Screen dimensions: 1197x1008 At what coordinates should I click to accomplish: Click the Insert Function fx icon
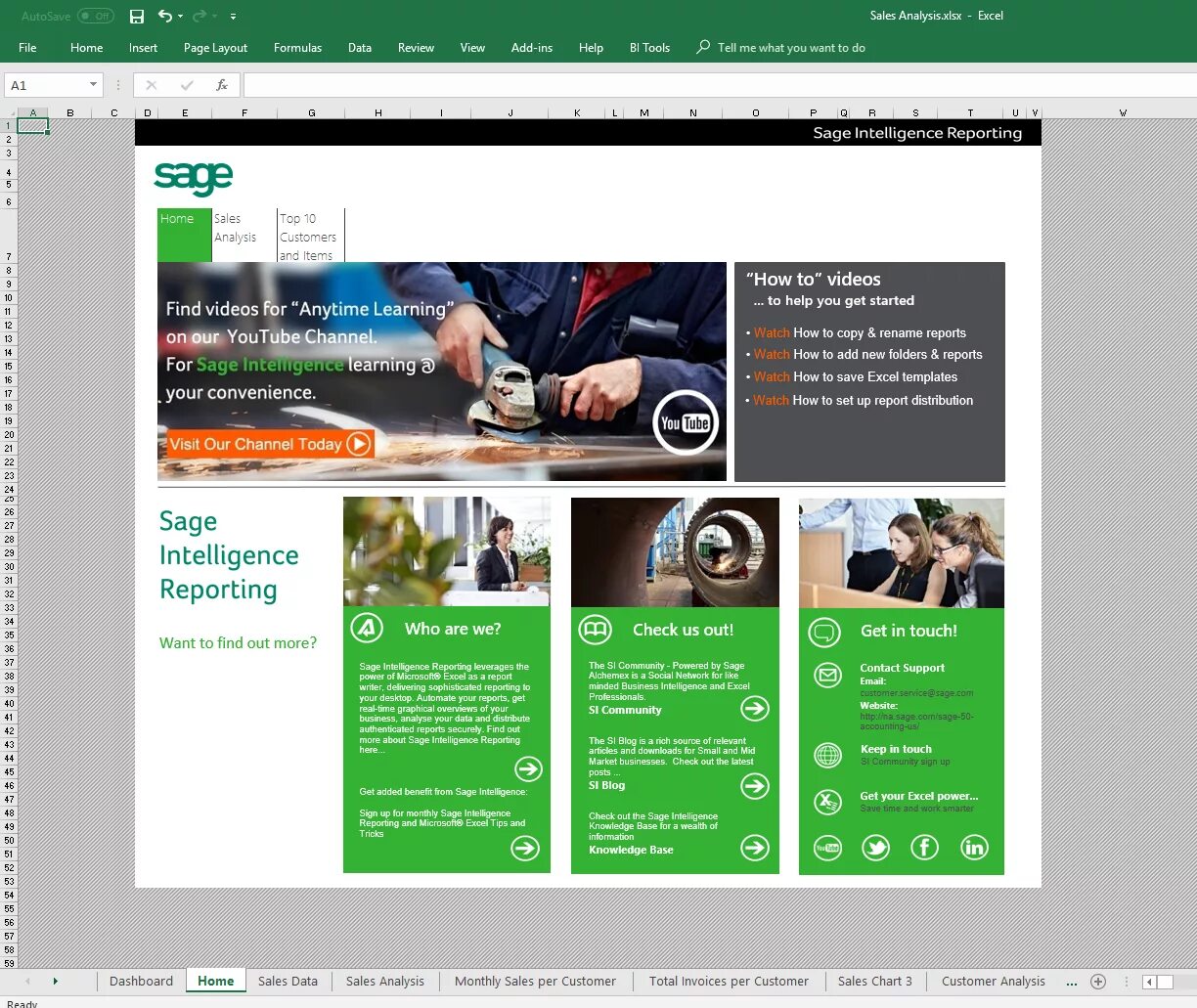tap(222, 85)
